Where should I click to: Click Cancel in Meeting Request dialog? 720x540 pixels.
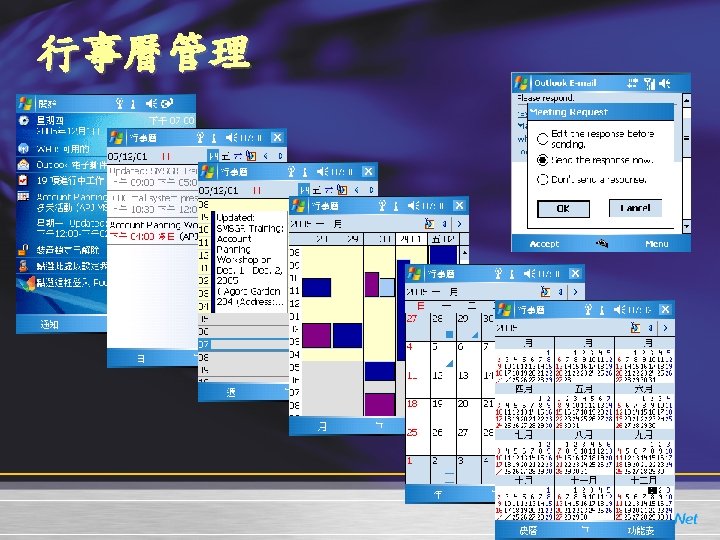[635, 208]
